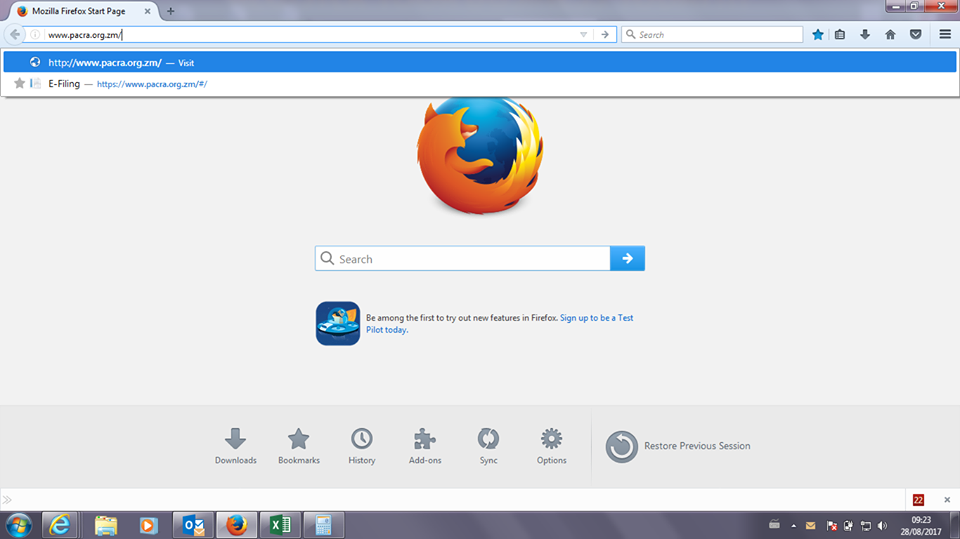Viewport: 960px width, 539px height.
Task: Click the red 22 badge icon
Action: [x=918, y=500]
